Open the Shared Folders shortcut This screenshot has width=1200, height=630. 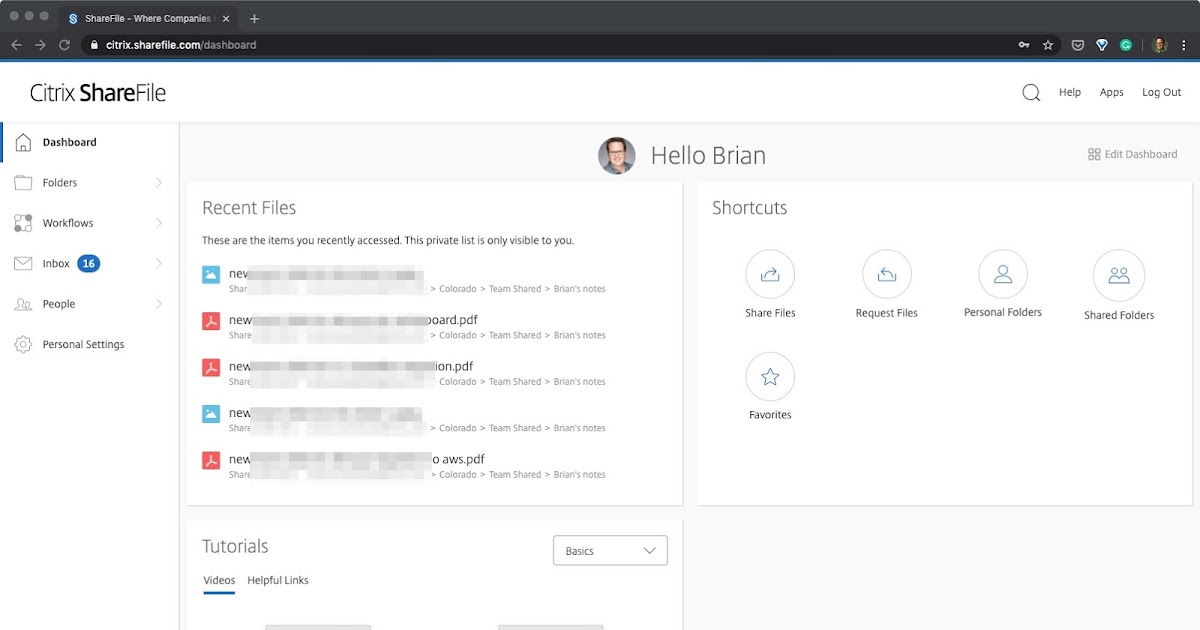(x=1118, y=273)
